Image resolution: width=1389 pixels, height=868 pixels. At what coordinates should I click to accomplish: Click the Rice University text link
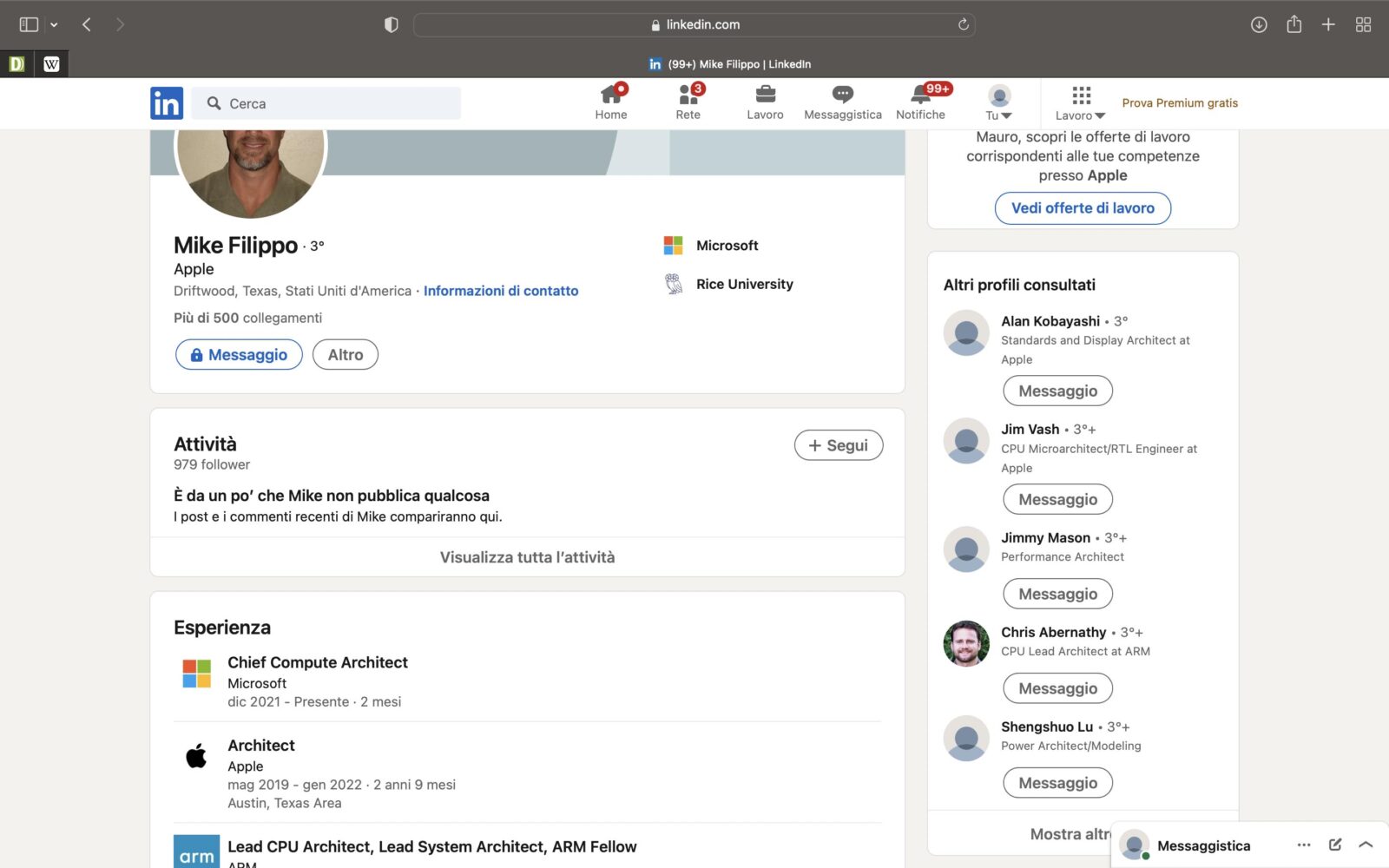point(745,284)
